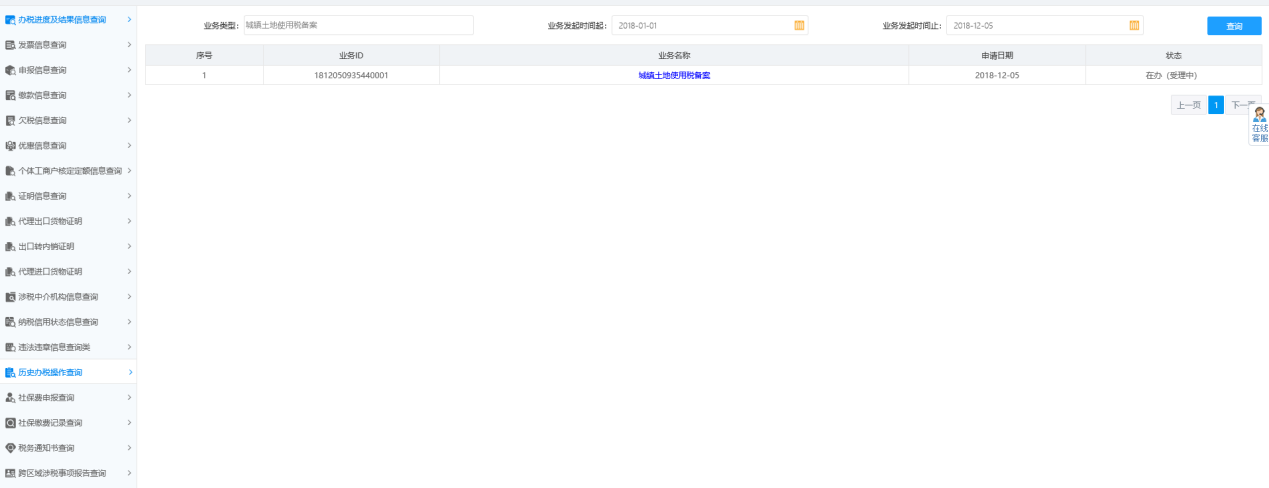Click the 违法违章信息查询类 sidebar icon

pos(10,347)
